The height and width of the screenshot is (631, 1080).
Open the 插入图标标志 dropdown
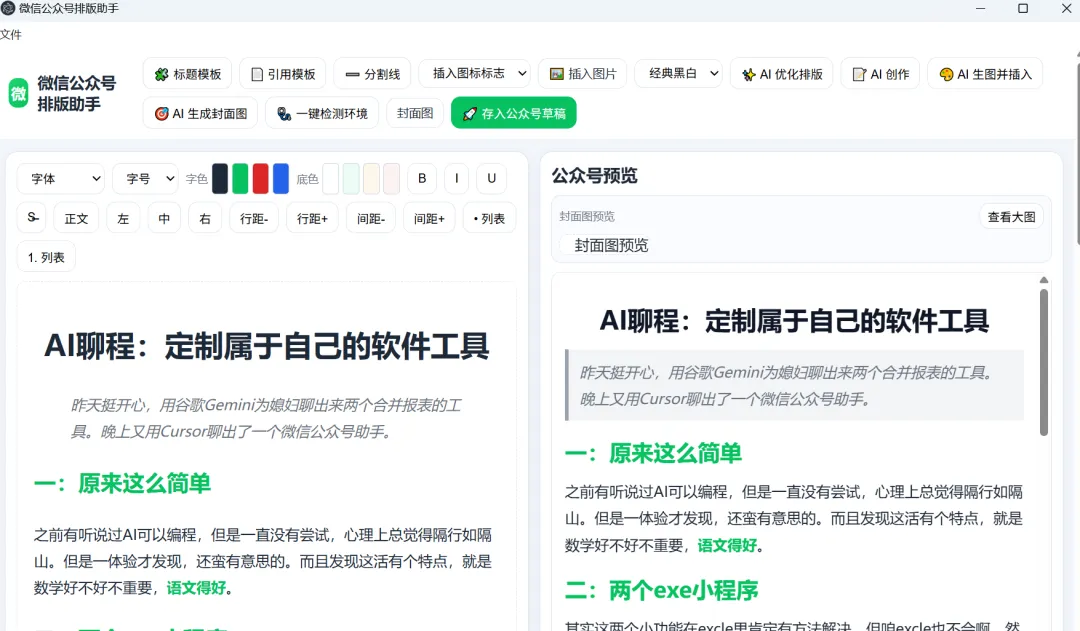click(475, 73)
